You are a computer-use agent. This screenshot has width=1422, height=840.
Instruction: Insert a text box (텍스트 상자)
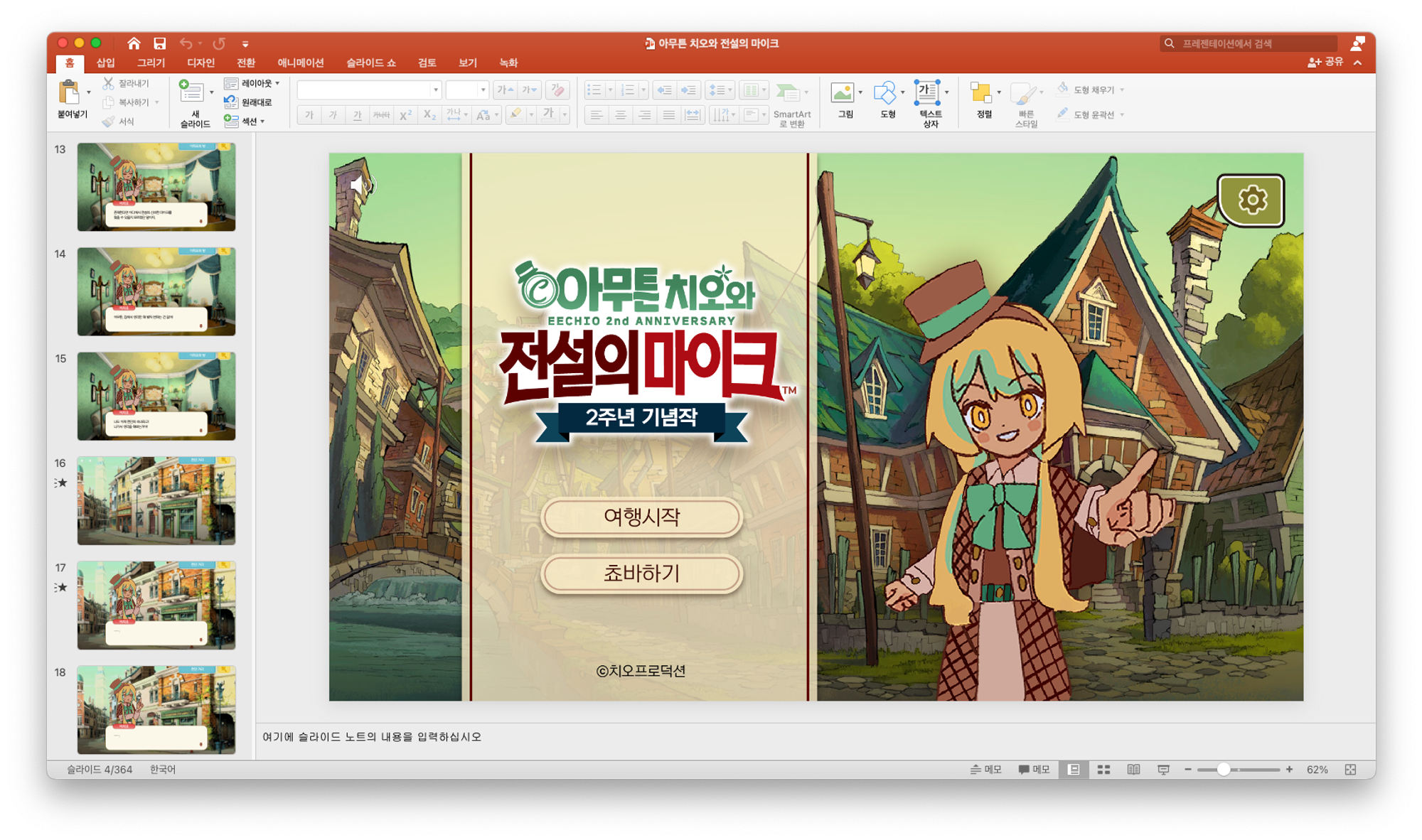[927, 93]
